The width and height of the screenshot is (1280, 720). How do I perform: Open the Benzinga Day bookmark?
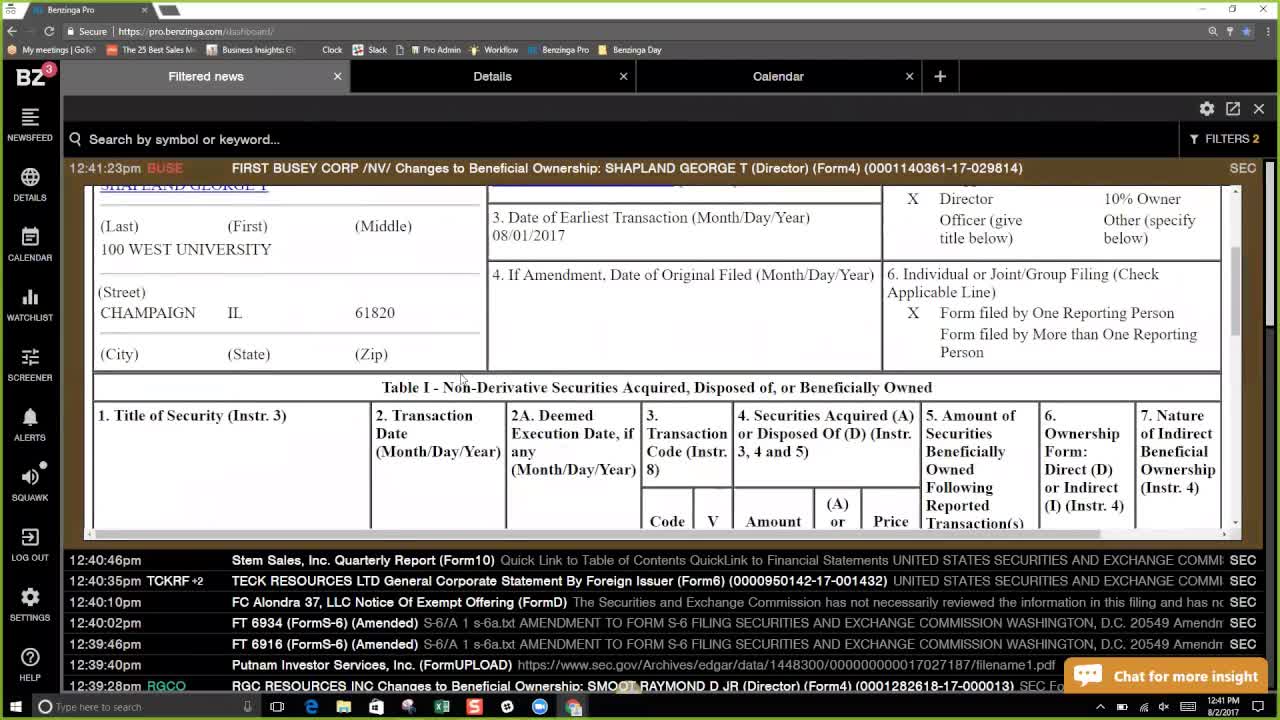[x=630, y=50]
